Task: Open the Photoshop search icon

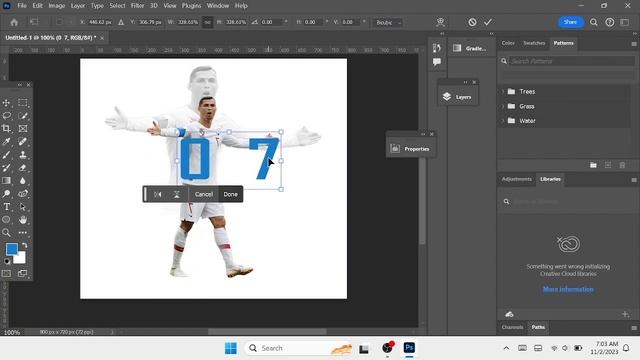Action: [x=594, y=22]
